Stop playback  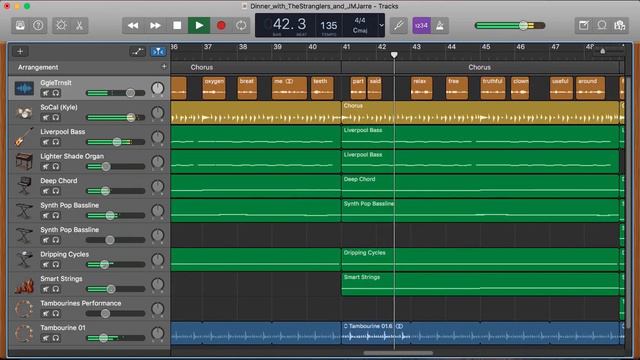point(177,25)
